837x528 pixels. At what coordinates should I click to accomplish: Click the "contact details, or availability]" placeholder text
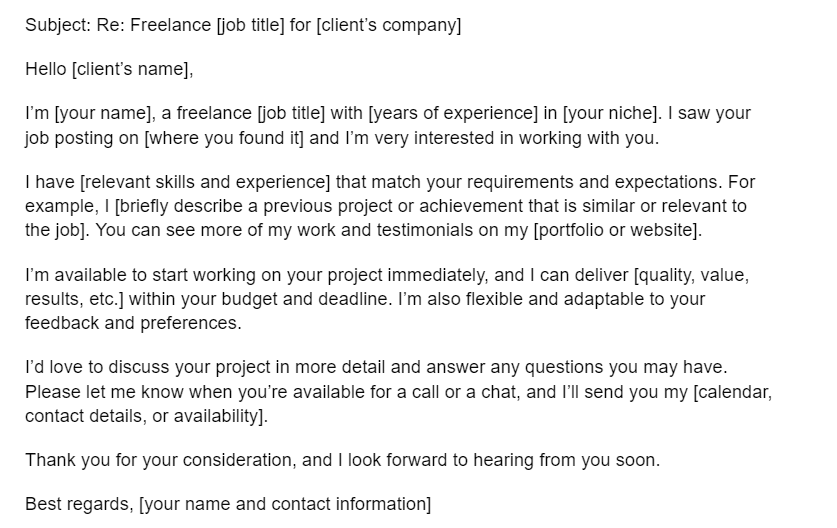pos(146,416)
